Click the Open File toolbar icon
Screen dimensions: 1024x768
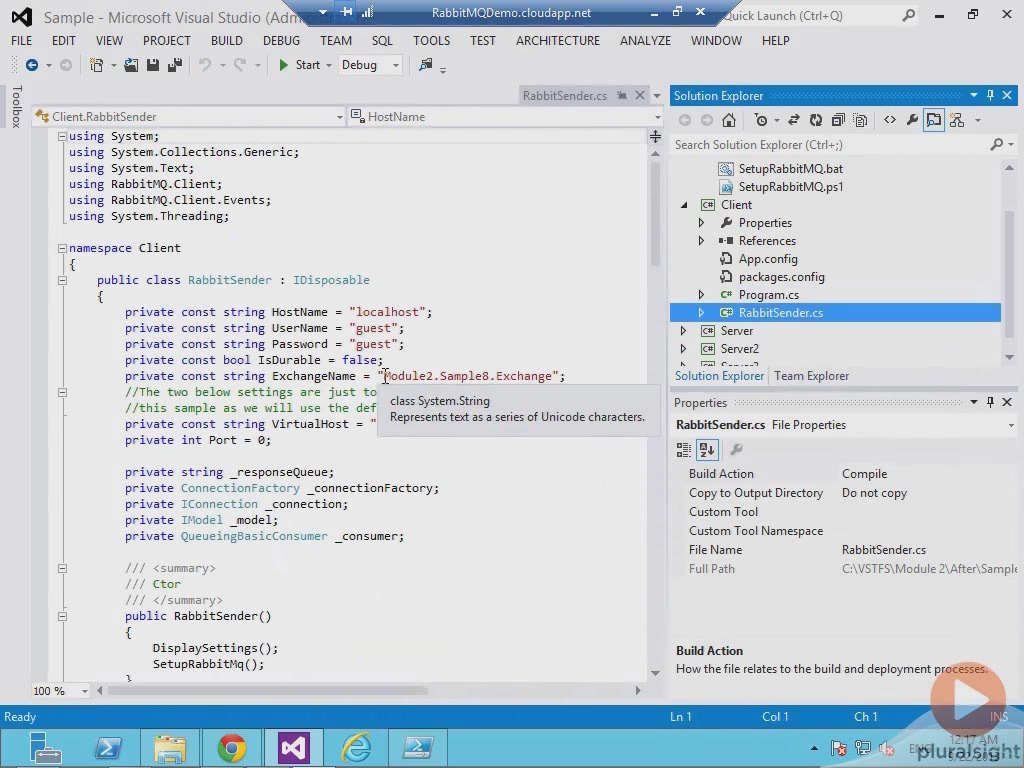coord(131,65)
